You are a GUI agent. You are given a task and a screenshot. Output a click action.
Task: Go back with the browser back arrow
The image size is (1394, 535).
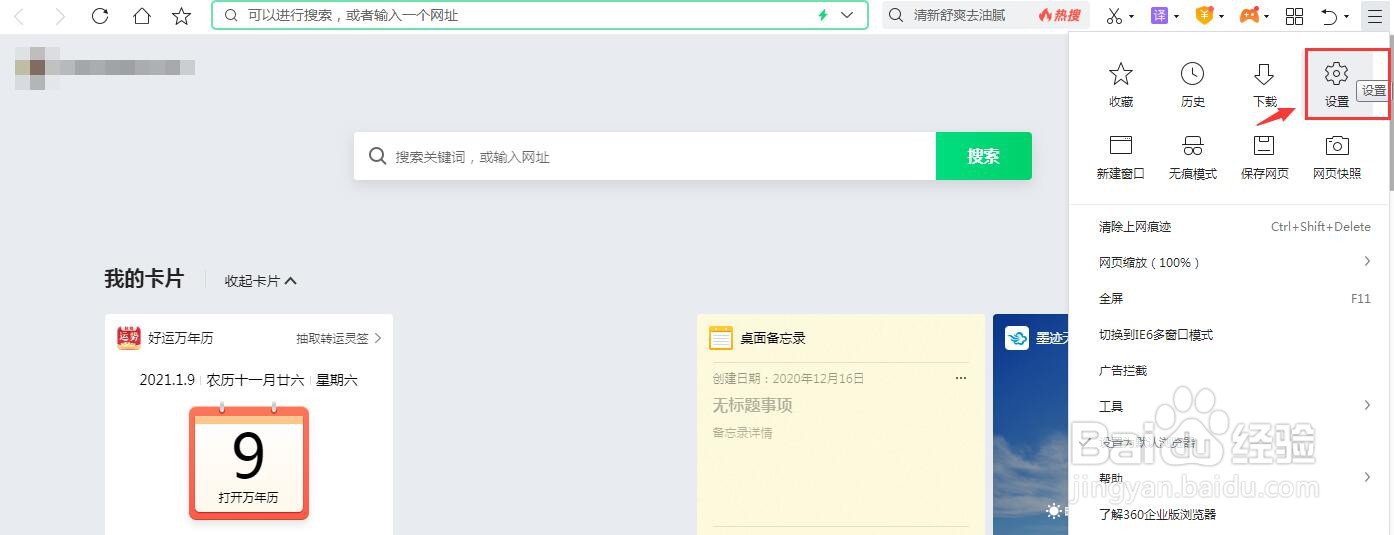click(20, 16)
